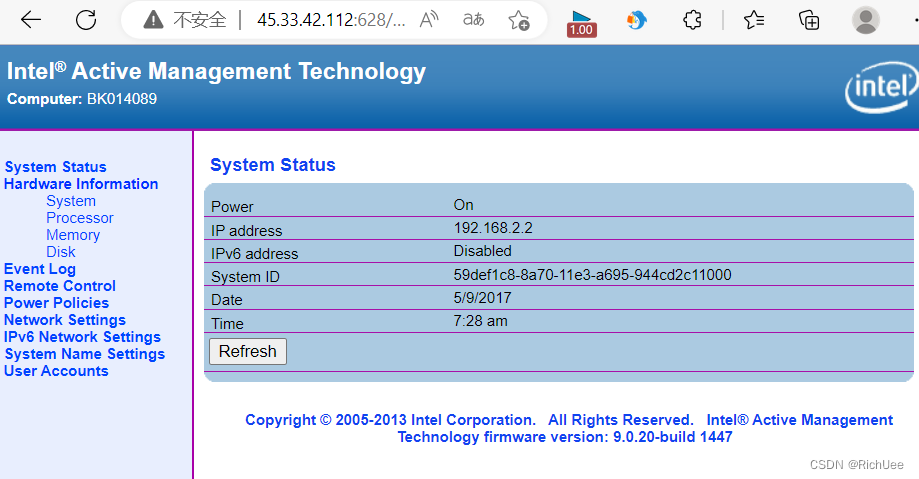
Task: Click the IPv6 address row label
Action: [x=254, y=254]
